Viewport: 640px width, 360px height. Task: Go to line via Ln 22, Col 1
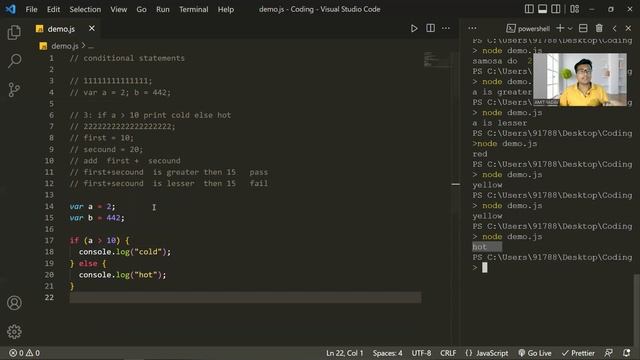tap(344, 353)
